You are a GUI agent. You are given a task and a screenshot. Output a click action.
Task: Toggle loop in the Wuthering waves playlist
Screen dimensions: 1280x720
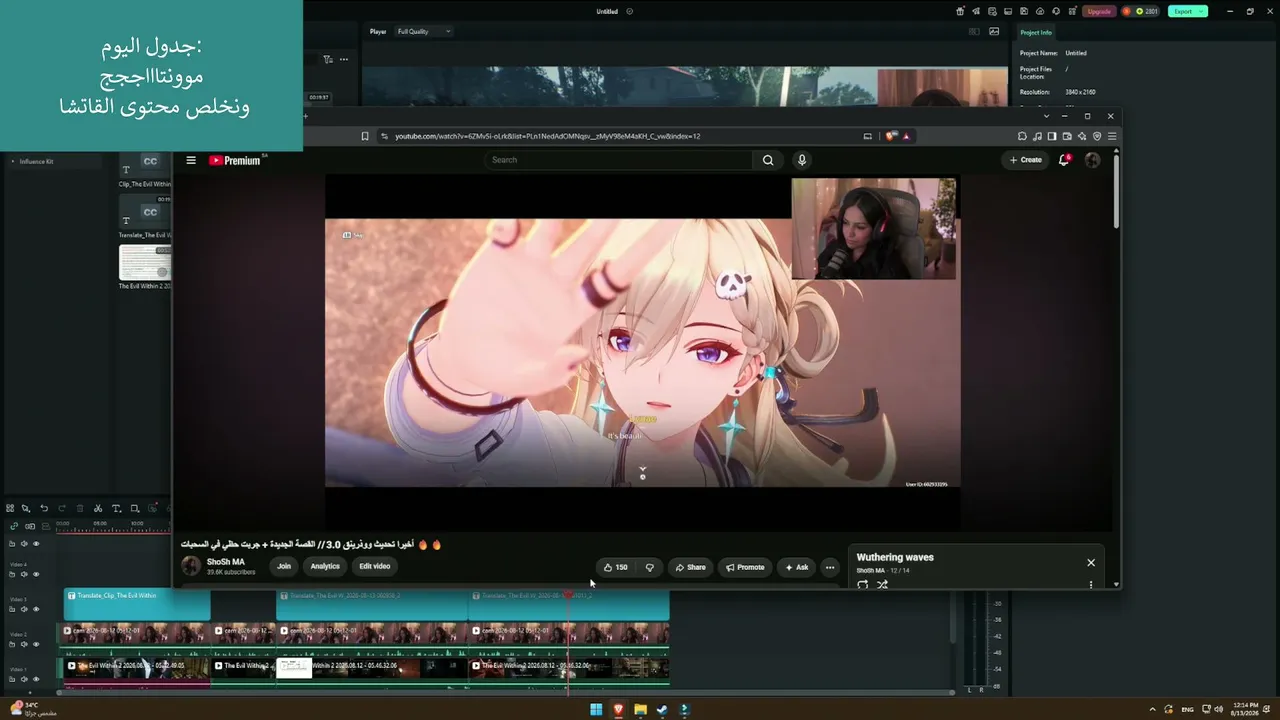coord(863,585)
